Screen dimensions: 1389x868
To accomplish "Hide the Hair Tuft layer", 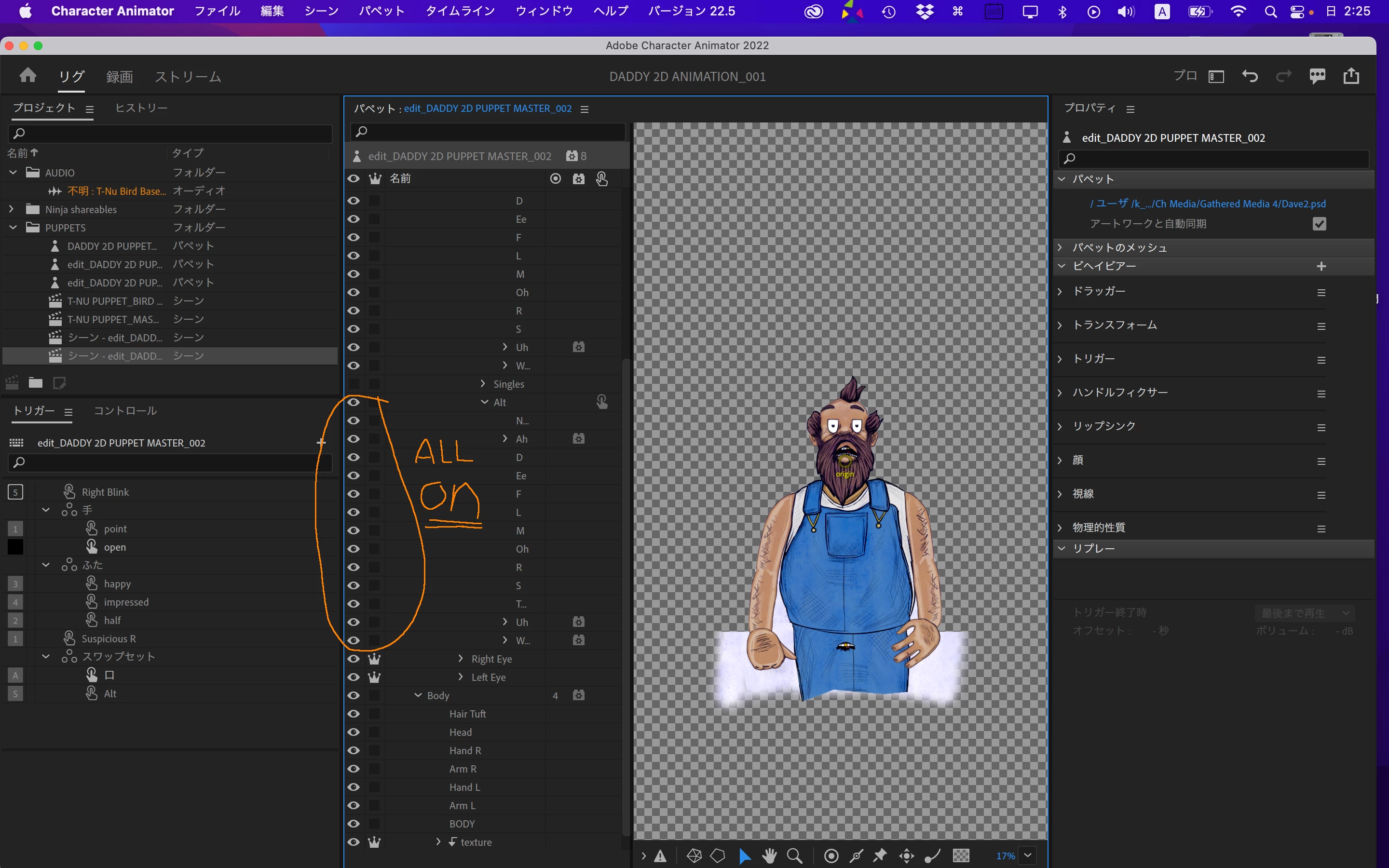I will point(354,714).
